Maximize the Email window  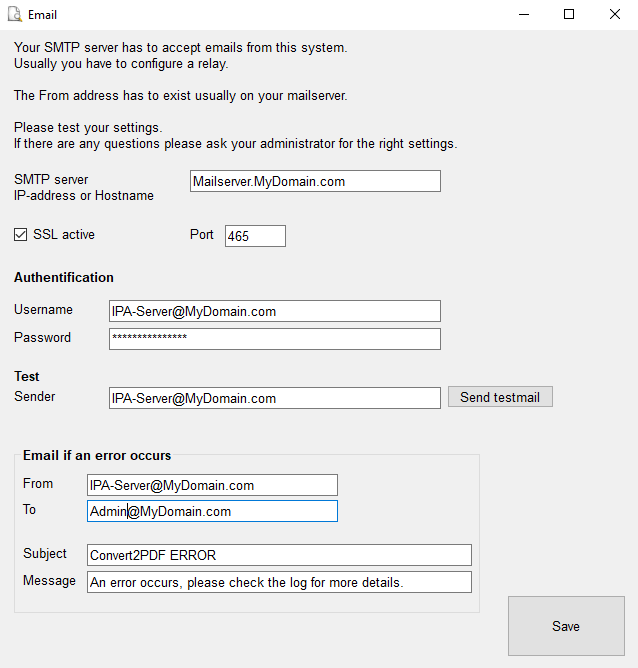coord(569,15)
